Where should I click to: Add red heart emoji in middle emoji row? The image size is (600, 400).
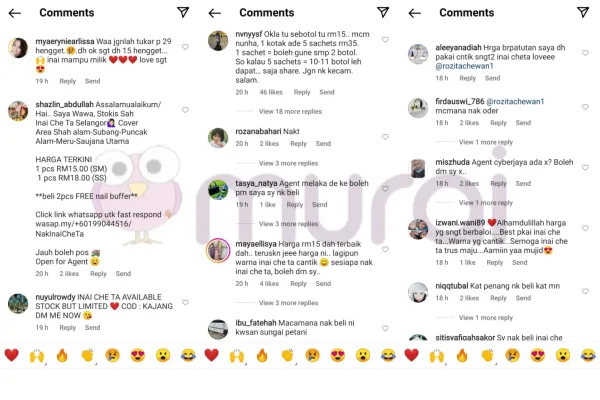[x=212, y=355]
